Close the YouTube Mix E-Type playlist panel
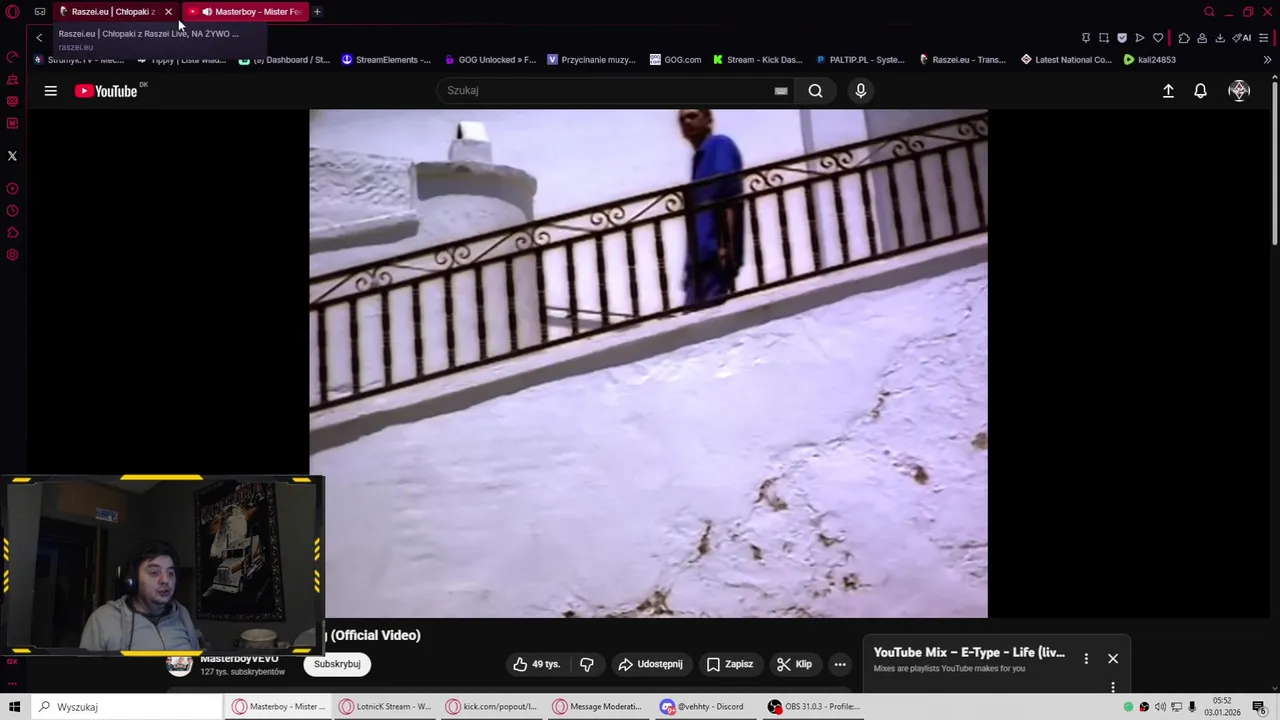The width and height of the screenshot is (1280, 720). 1113,659
